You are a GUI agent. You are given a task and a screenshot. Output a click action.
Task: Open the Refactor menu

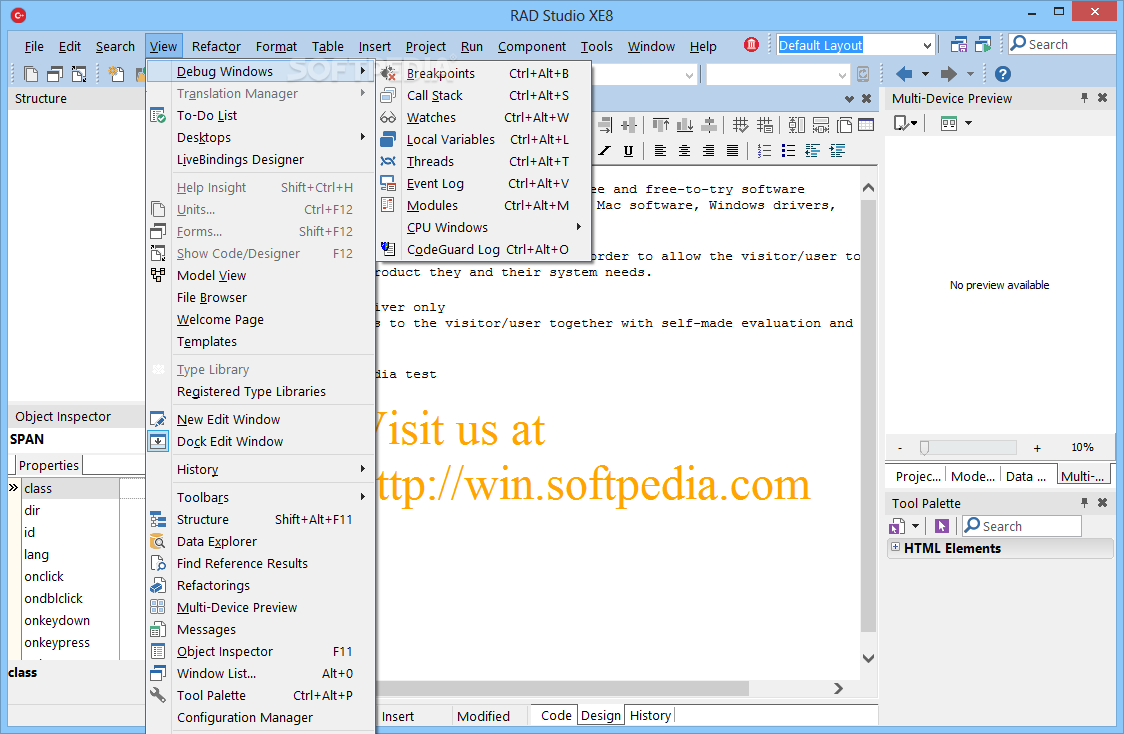point(216,47)
